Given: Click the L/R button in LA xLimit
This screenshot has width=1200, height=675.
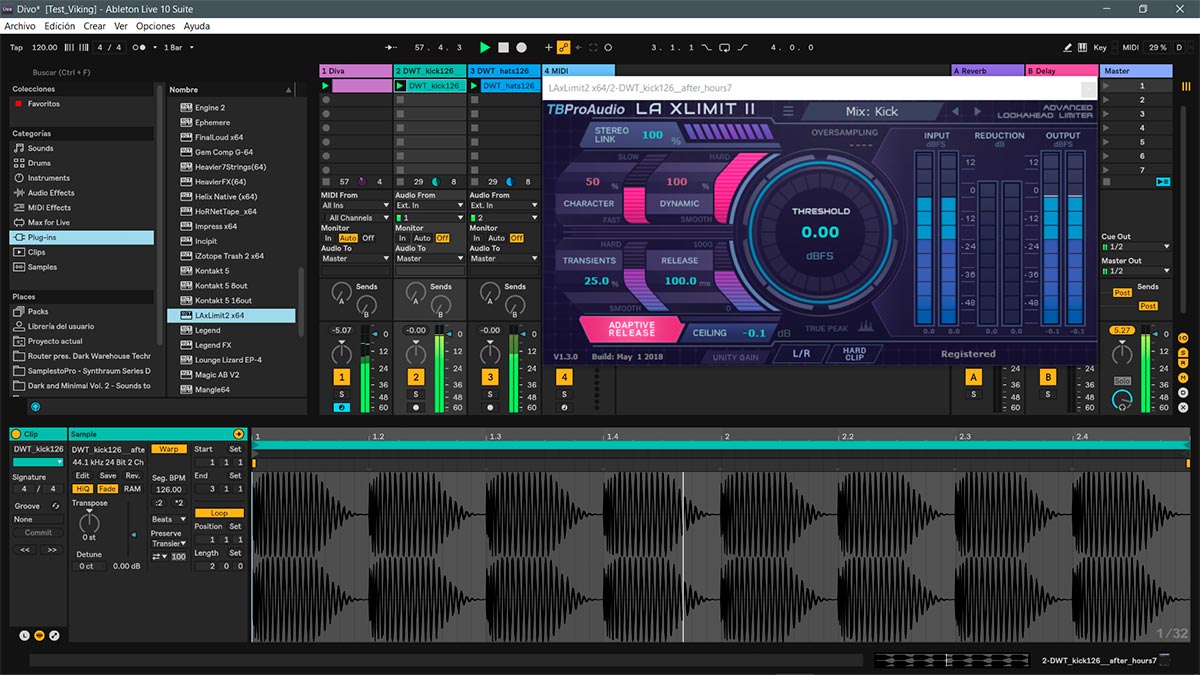Looking at the screenshot, I should coord(802,354).
